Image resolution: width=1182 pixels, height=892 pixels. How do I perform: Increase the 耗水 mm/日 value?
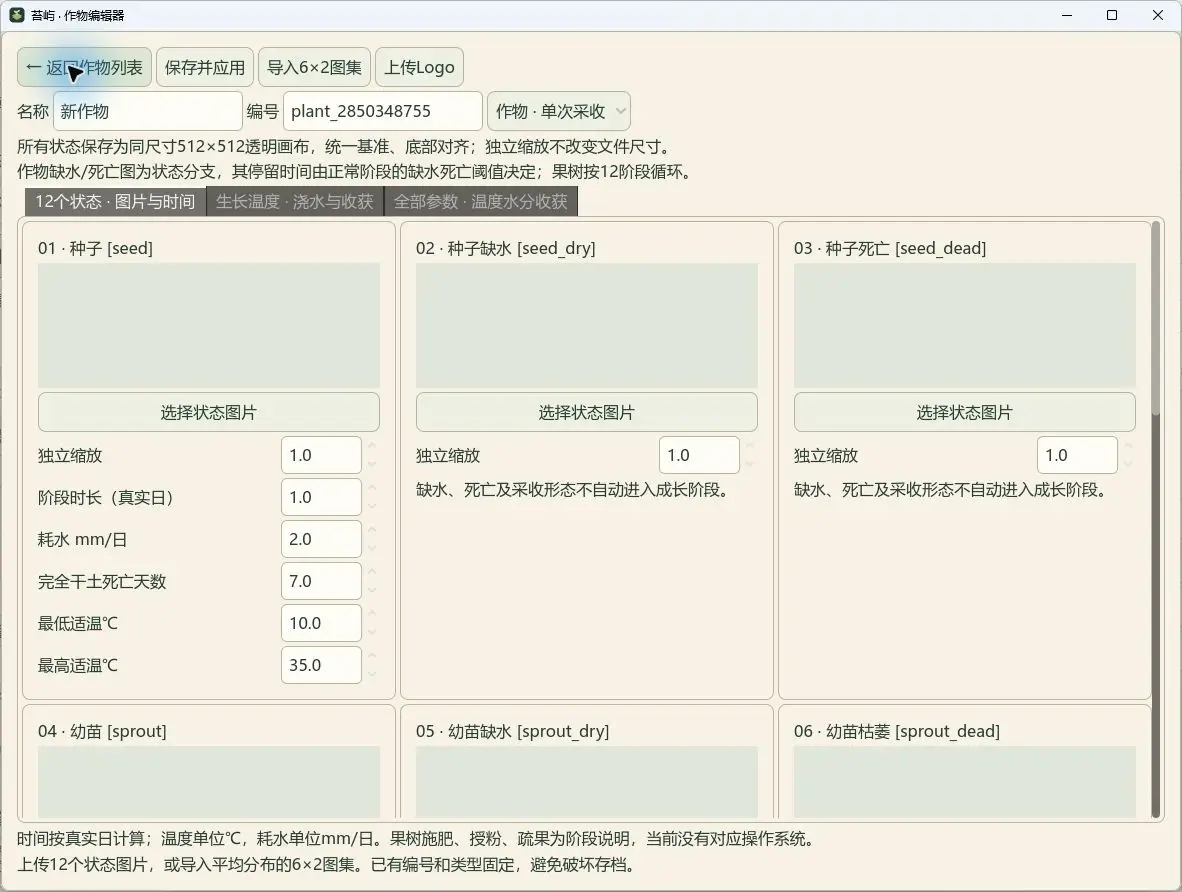(372, 531)
